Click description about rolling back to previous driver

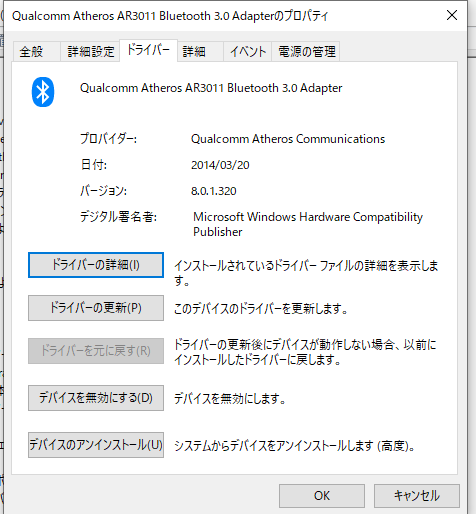305,352
